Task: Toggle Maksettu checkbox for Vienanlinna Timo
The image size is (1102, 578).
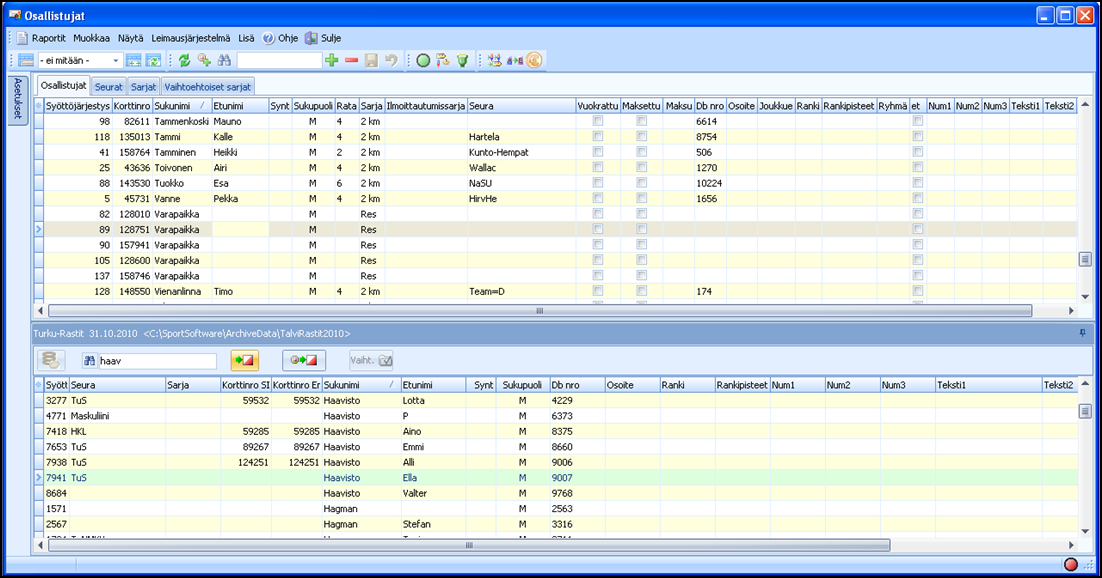Action: 642,291
